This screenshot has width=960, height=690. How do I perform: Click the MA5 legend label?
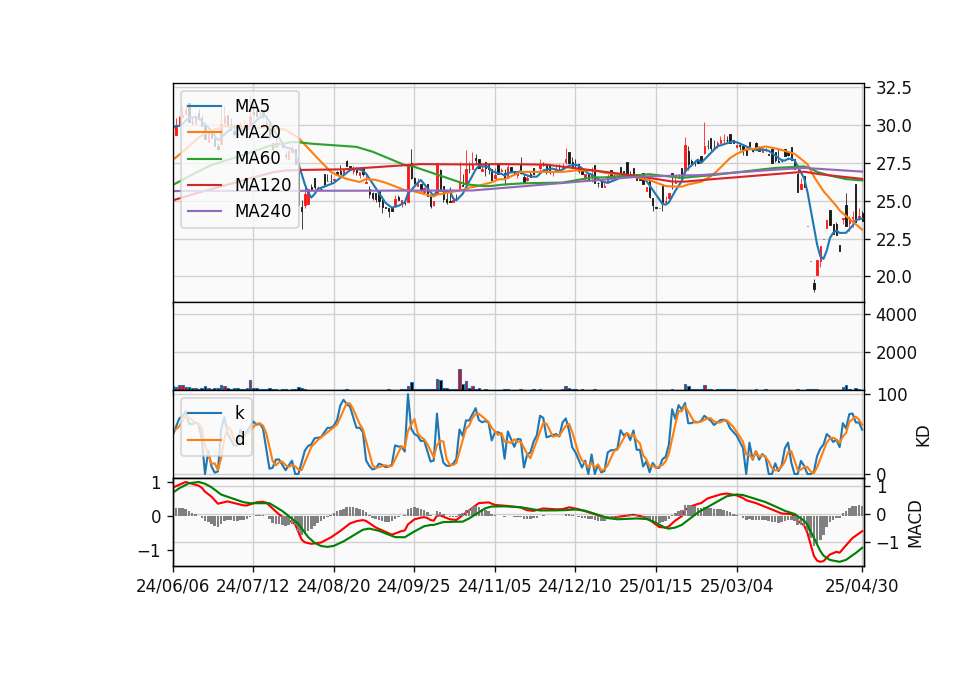point(252,106)
